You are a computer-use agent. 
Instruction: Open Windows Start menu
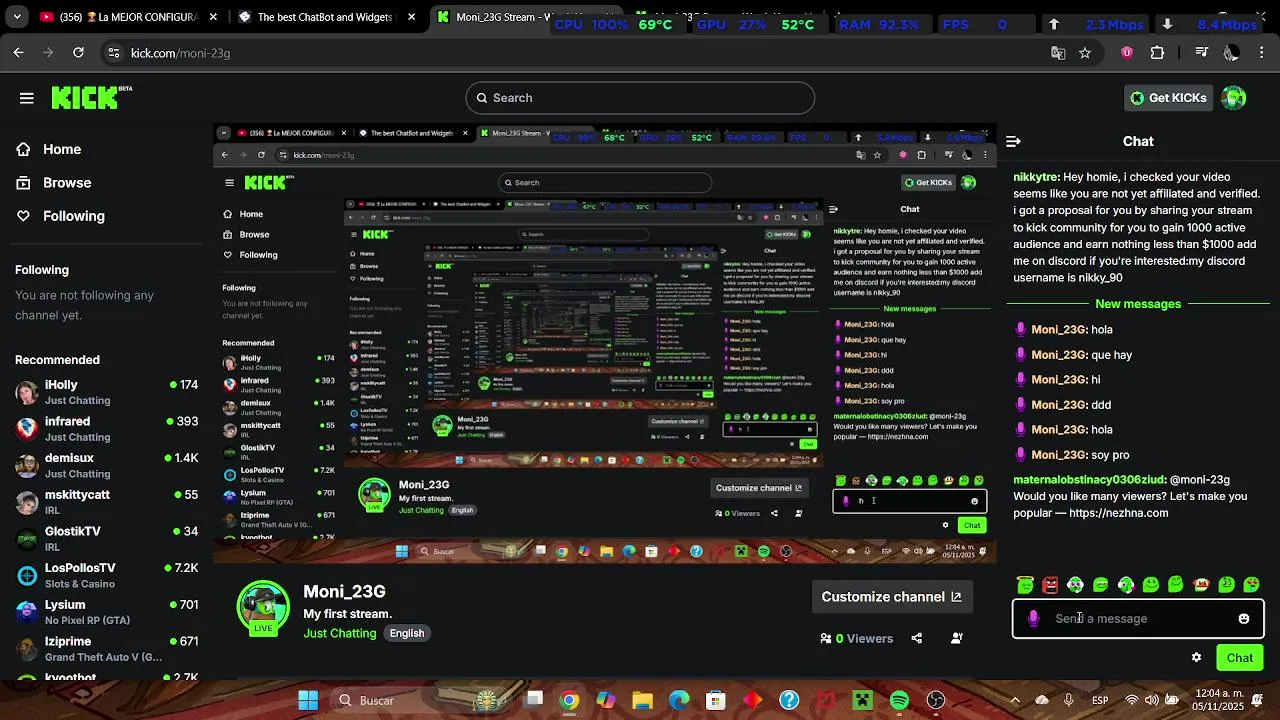click(x=308, y=700)
